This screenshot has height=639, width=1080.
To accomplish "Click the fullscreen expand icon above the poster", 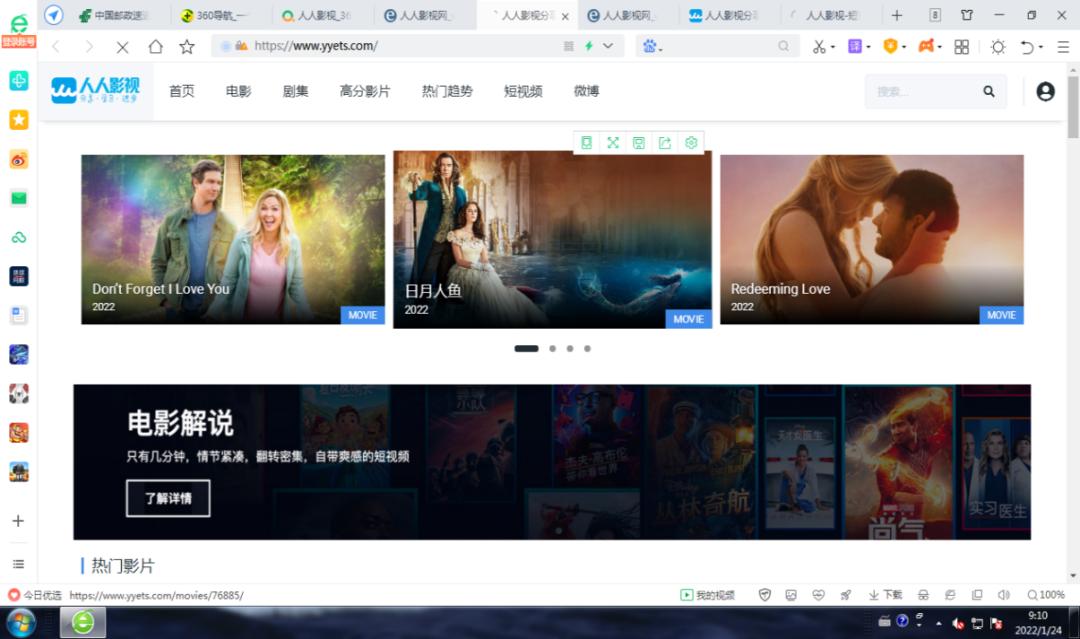I will (612, 143).
